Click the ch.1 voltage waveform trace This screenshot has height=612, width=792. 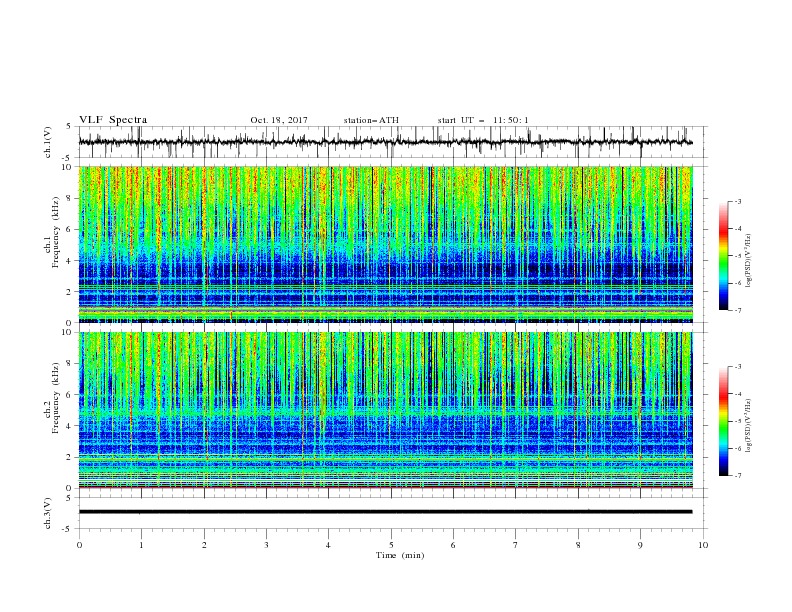click(385, 142)
